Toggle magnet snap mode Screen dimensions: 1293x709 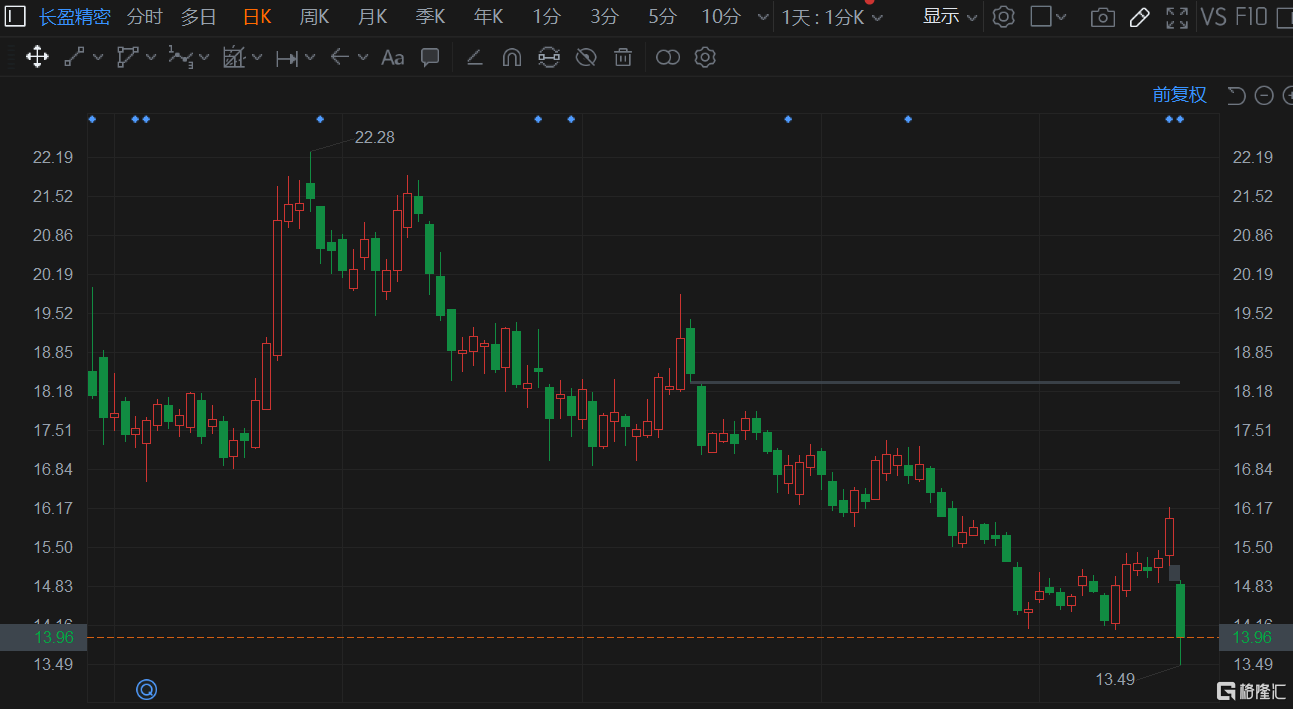click(511, 57)
